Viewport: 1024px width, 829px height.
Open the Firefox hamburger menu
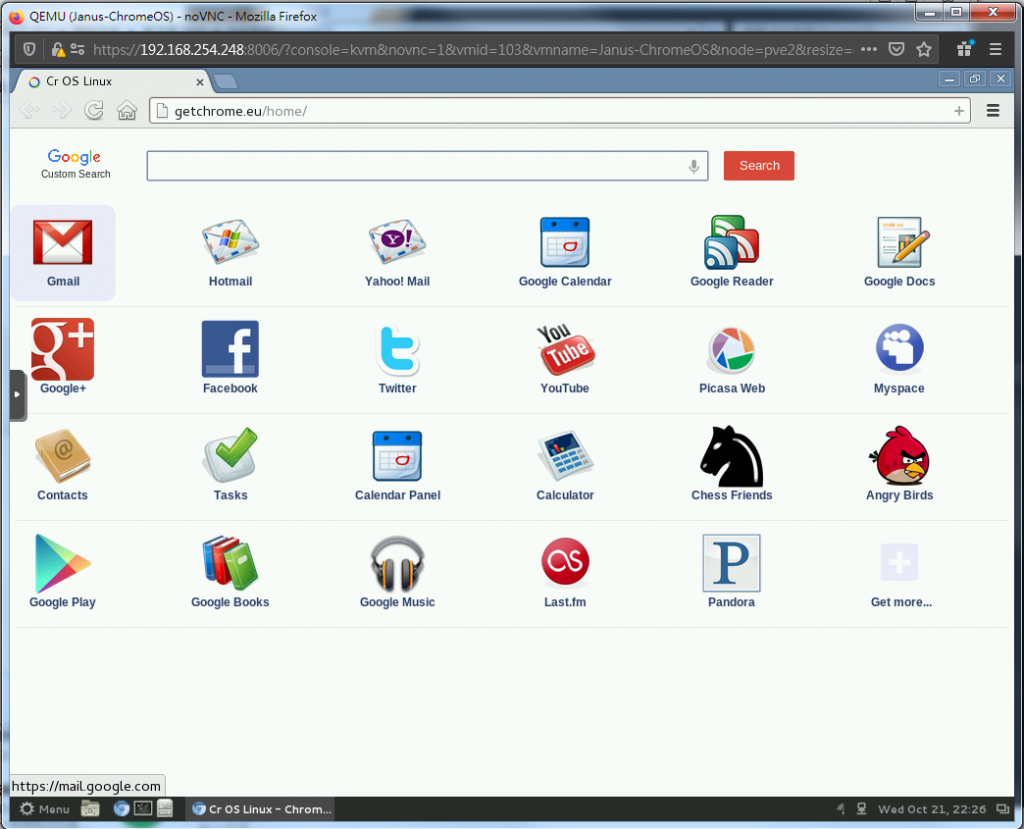tap(995, 49)
